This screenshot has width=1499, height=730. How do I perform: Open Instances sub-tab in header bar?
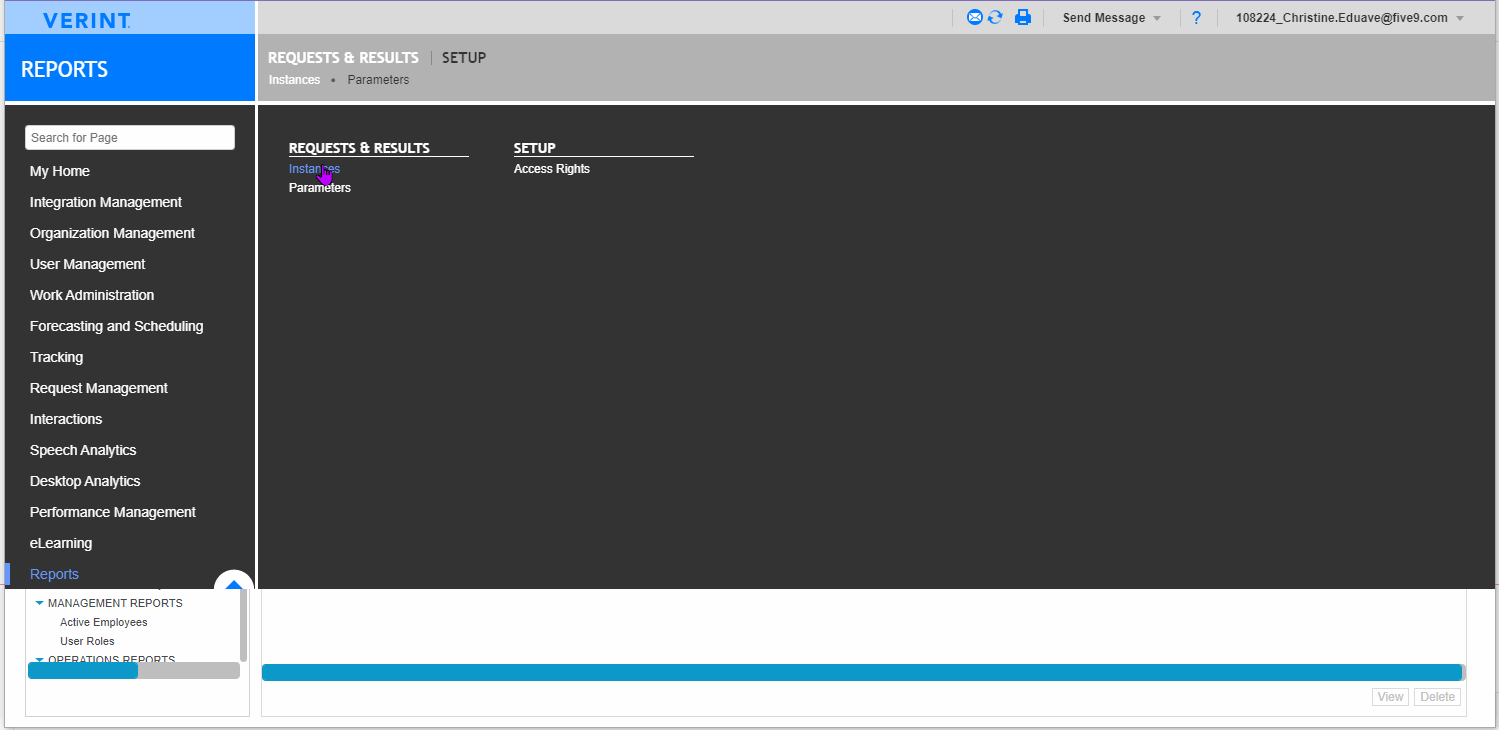(294, 80)
